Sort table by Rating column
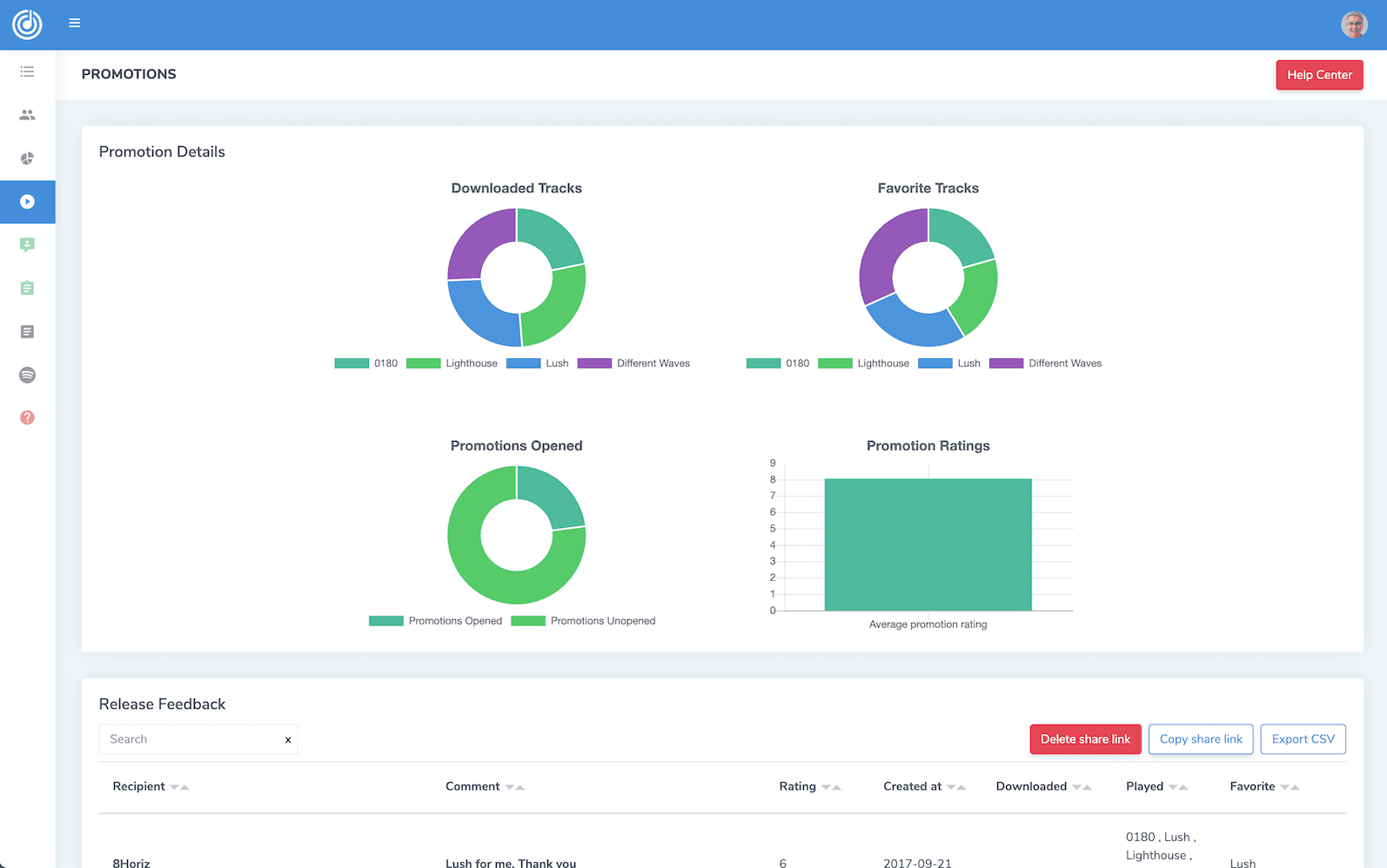1387x868 pixels. pyautogui.click(x=809, y=786)
